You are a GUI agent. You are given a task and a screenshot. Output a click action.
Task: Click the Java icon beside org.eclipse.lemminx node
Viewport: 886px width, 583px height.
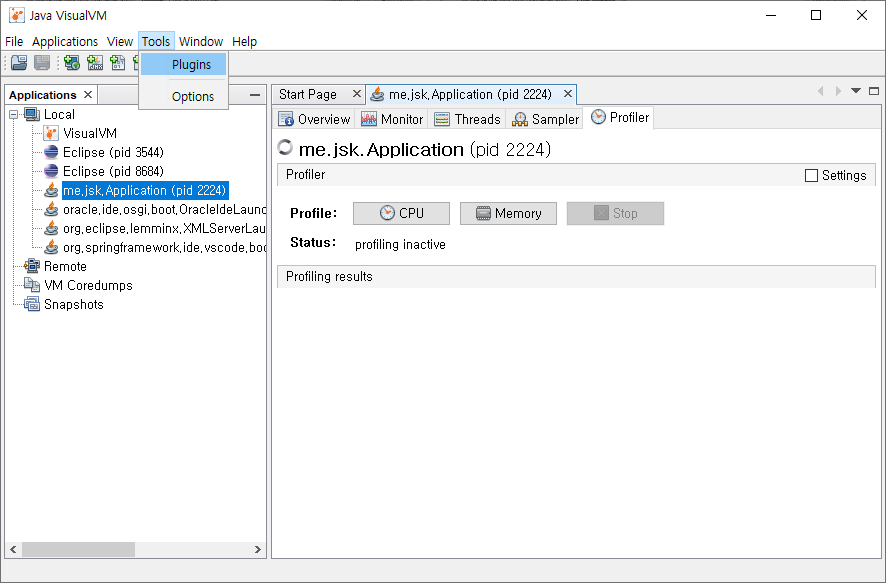pyautogui.click(x=51, y=228)
